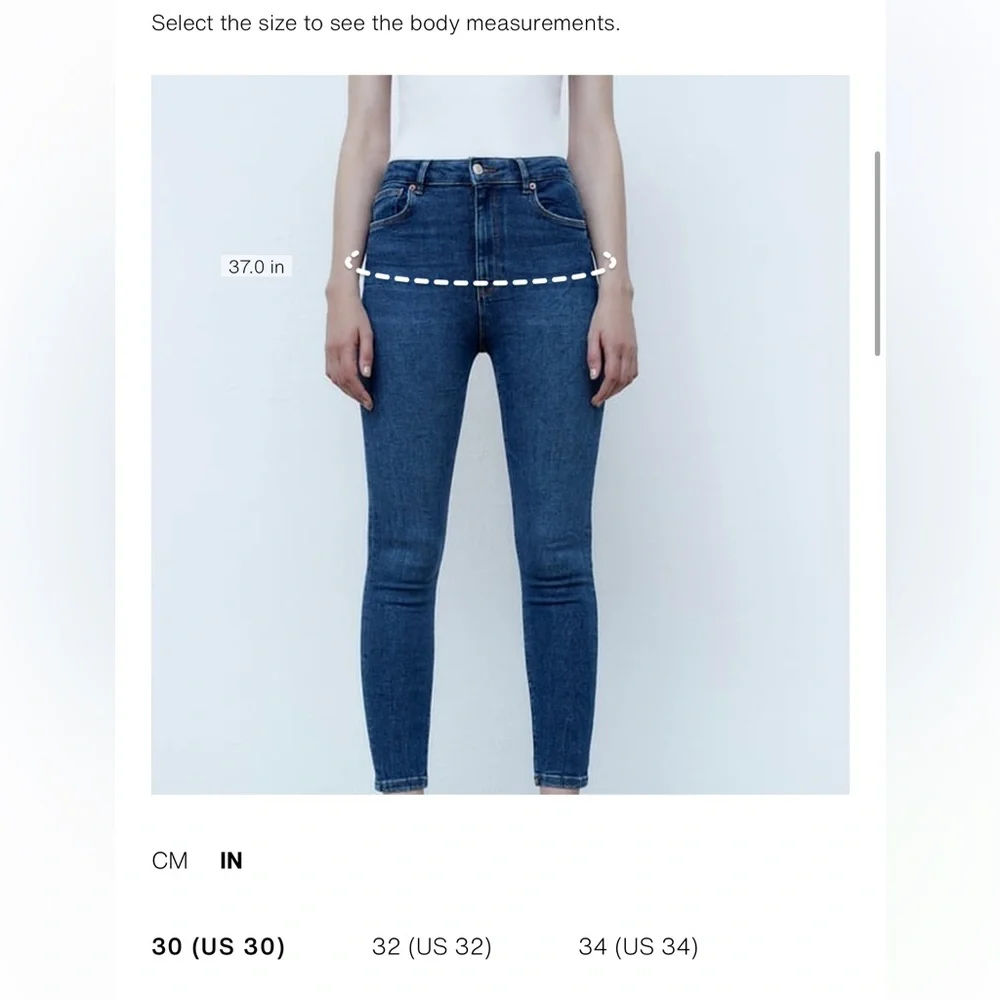This screenshot has width=1000, height=1000.
Task: Choose size 30 (US 30)
Action: 218,946
